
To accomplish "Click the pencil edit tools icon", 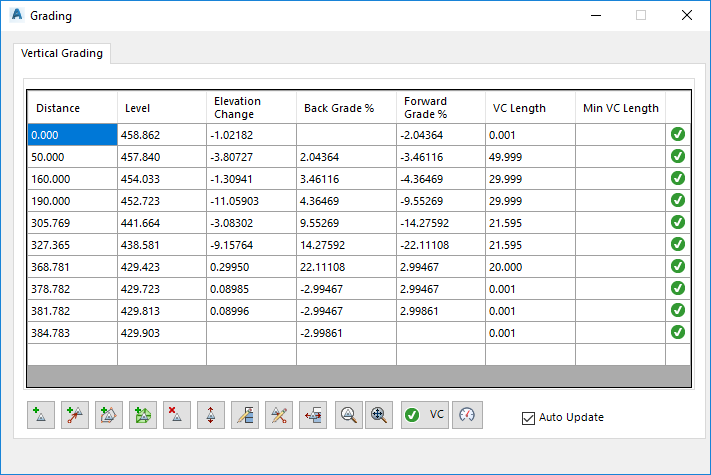I will (x=279, y=415).
